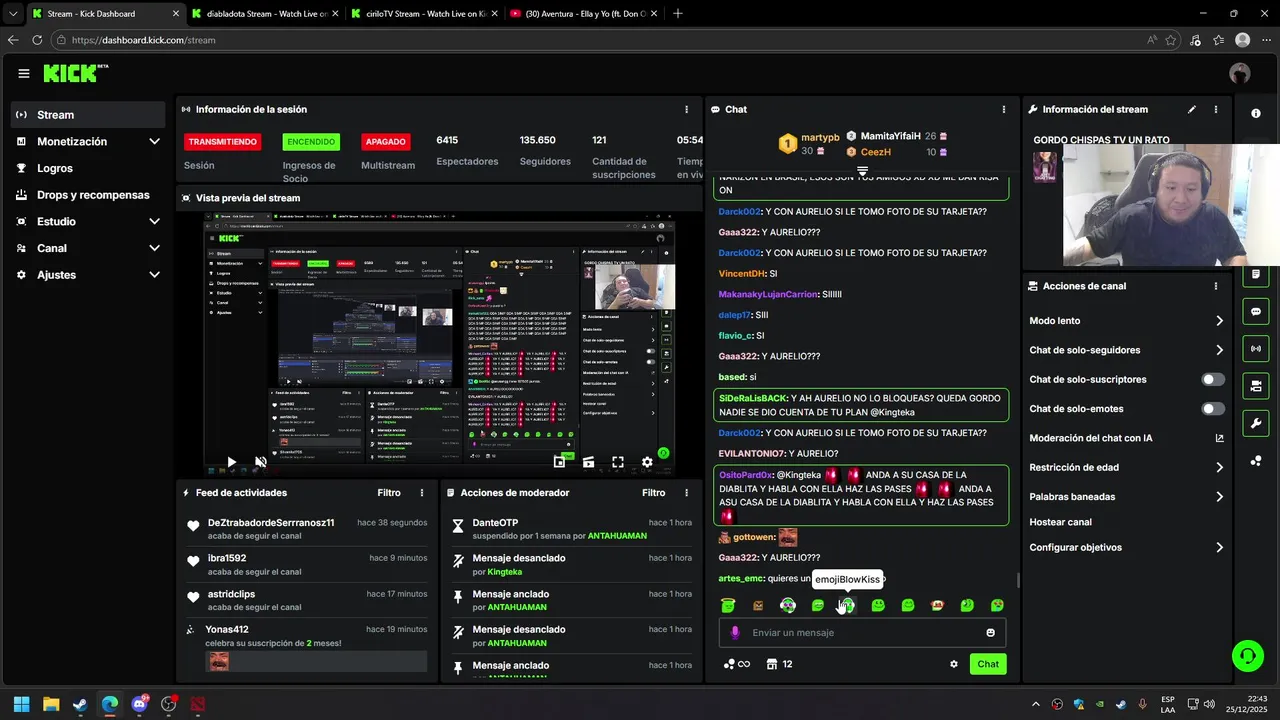Image resolution: width=1280 pixels, height=720 pixels.
Task: Click the ENCENDIDO partner income badge
Action: click(x=311, y=142)
